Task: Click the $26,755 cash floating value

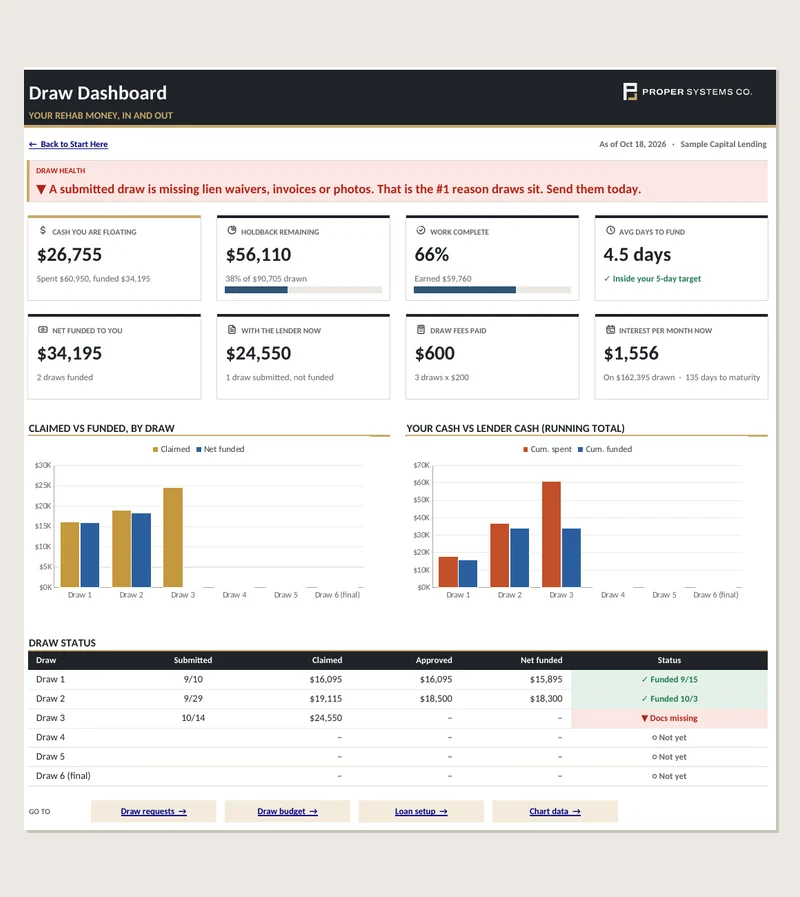Action: pyautogui.click(x=69, y=255)
